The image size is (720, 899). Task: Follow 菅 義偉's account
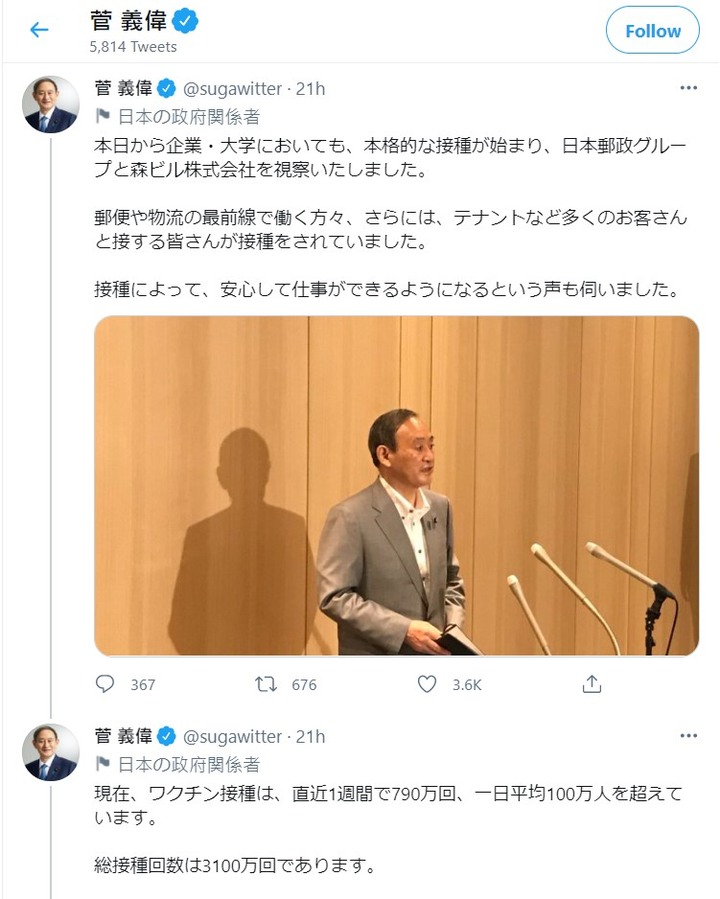click(652, 30)
